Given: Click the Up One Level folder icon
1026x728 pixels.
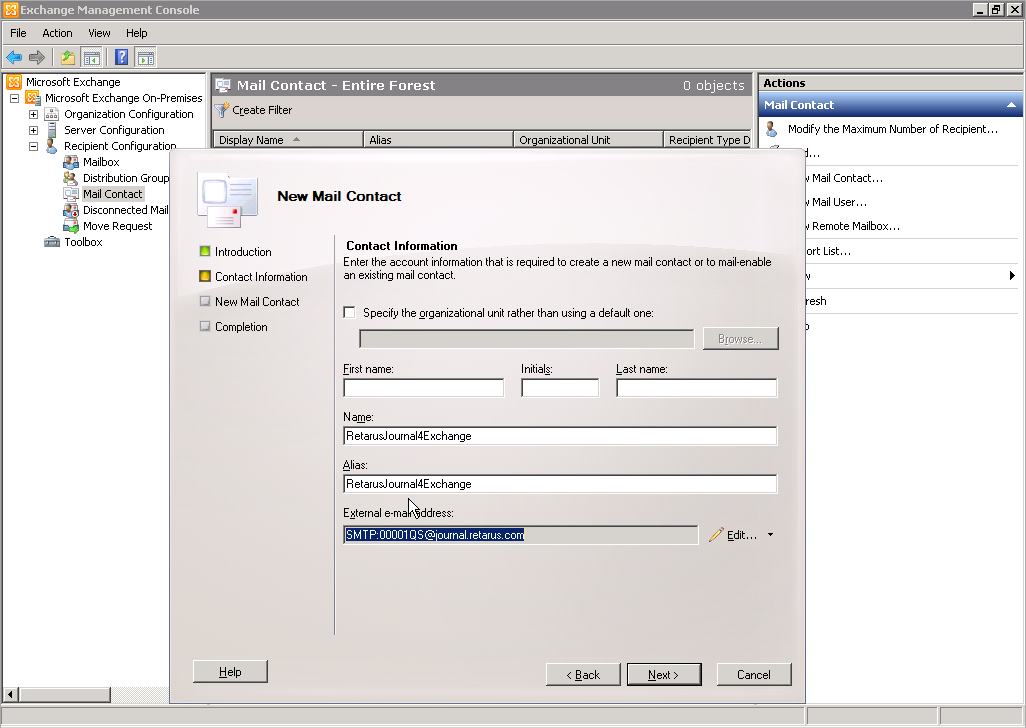Looking at the screenshot, I should coord(68,57).
